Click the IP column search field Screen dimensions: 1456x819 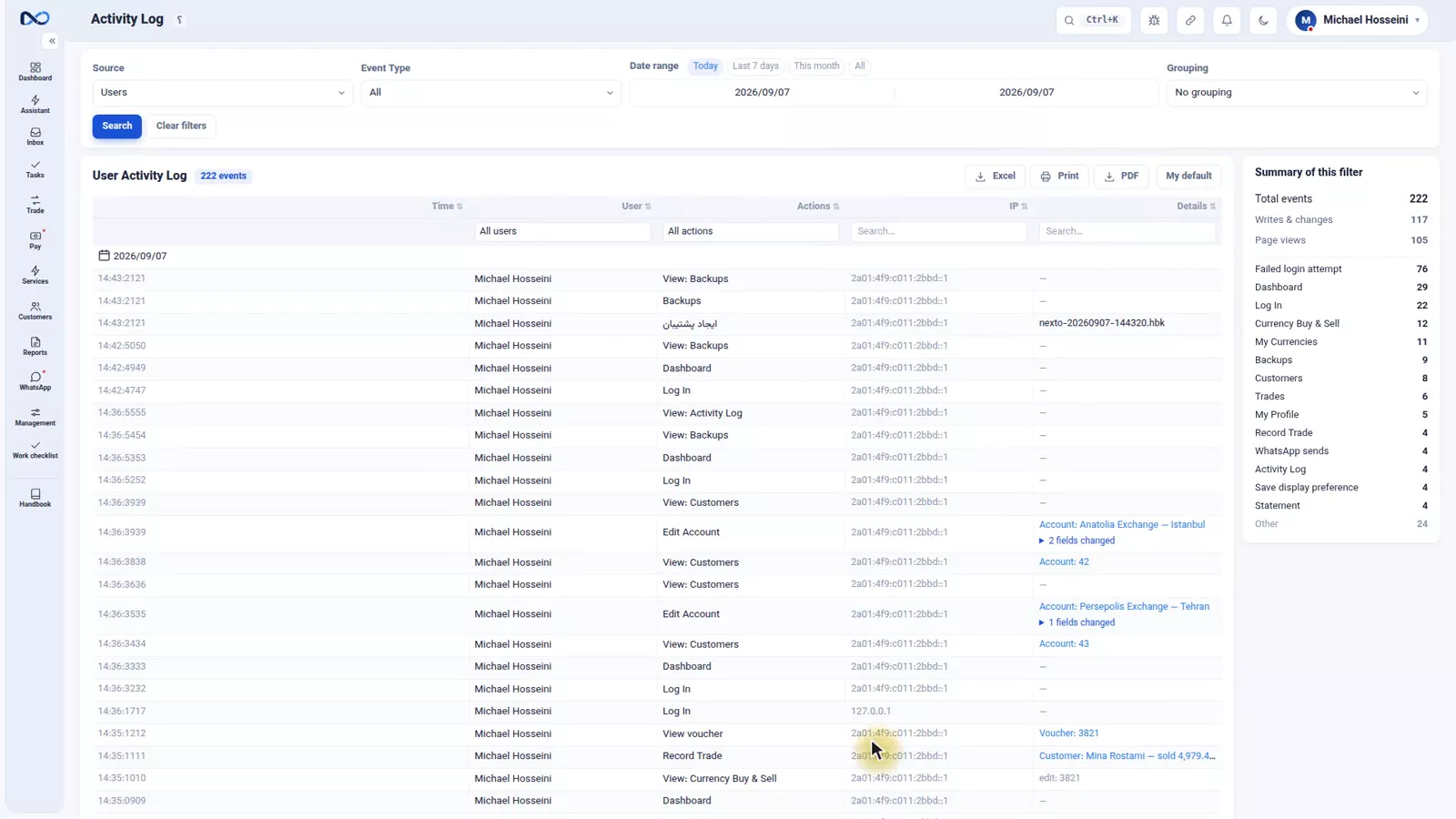click(x=939, y=231)
